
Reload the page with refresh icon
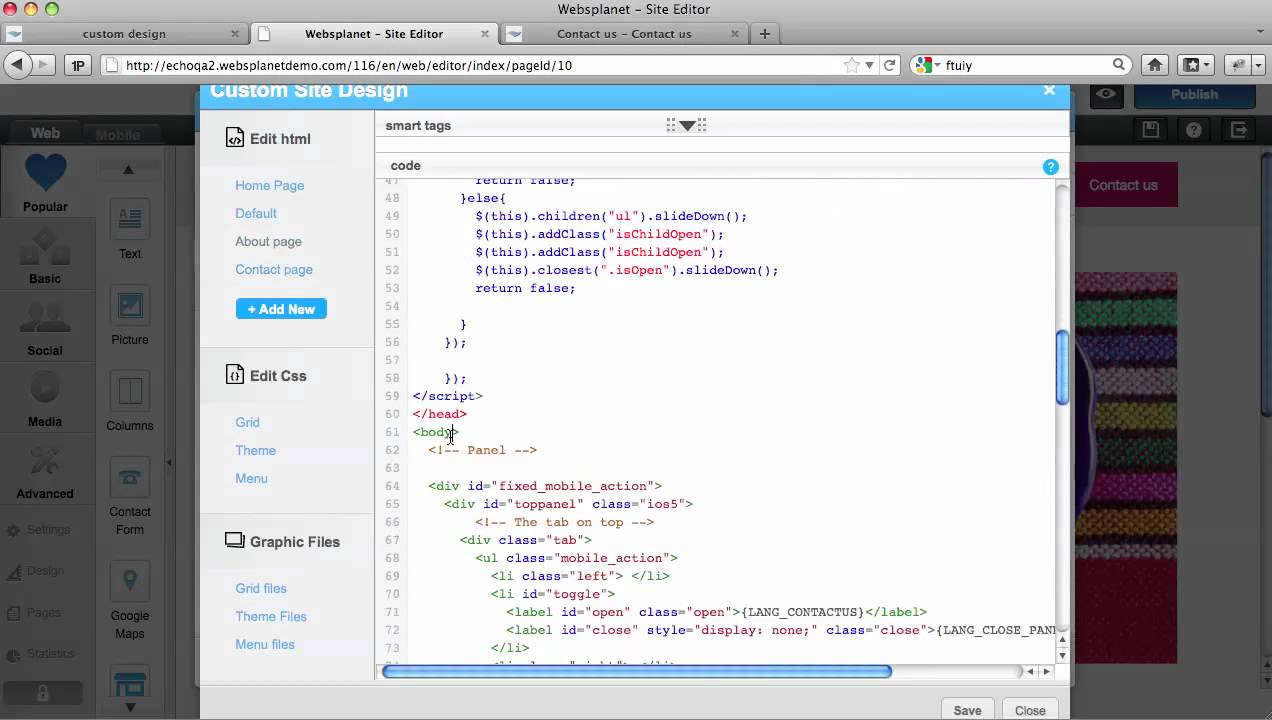[889, 65]
